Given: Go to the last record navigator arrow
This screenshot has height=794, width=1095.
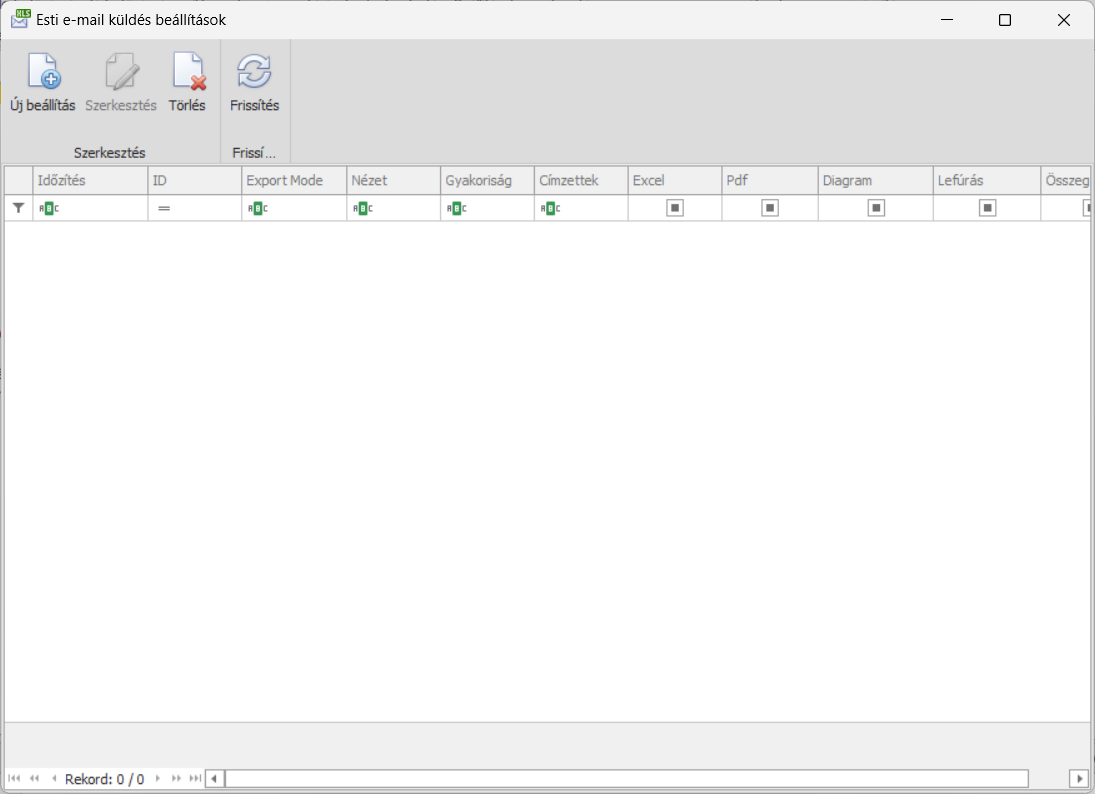Looking at the screenshot, I should [195, 778].
